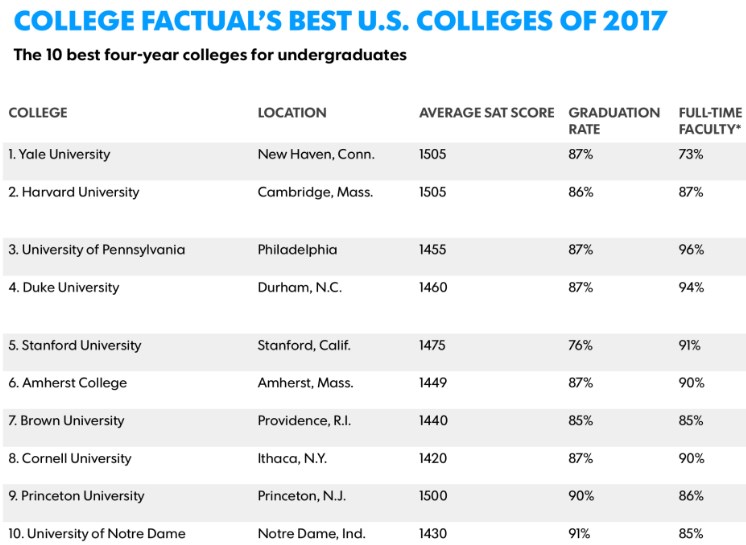The width and height of the screenshot is (746, 545).
Task: Select Harvard University in the list
Action: (x=73, y=192)
